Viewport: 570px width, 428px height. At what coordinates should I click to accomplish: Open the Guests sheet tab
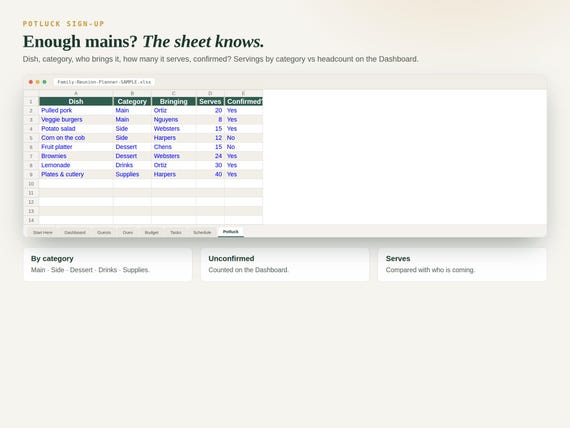pyautogui.click(x=104, y=232)
